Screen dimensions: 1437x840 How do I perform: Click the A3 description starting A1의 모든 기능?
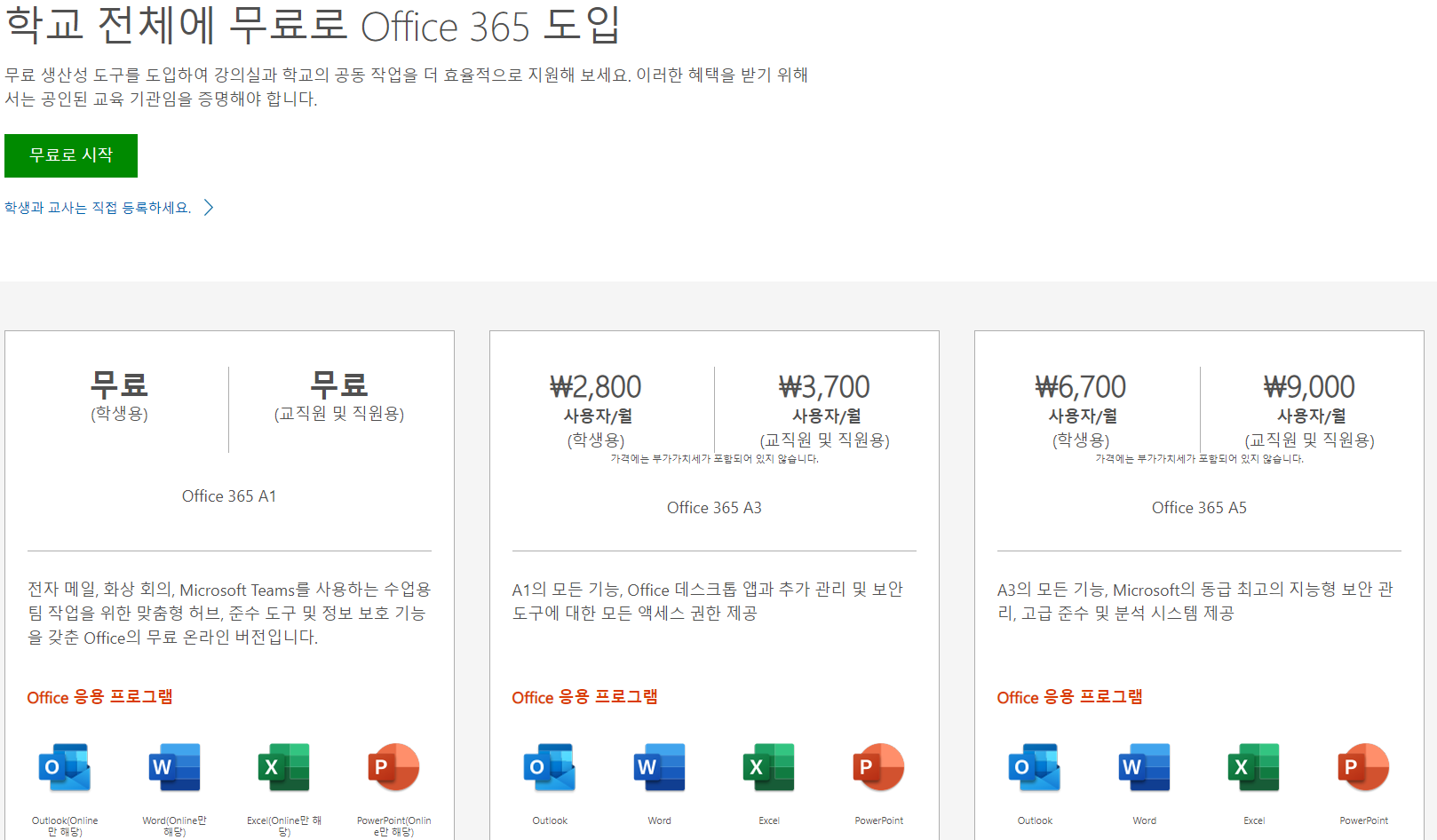point(708,601)
